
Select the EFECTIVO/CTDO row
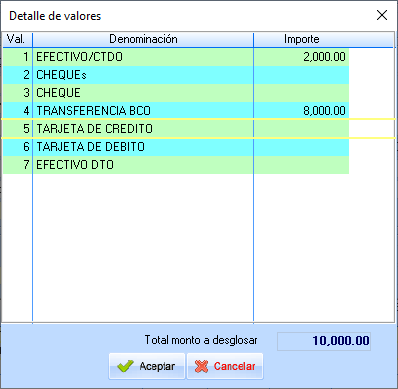pos(176,57)
